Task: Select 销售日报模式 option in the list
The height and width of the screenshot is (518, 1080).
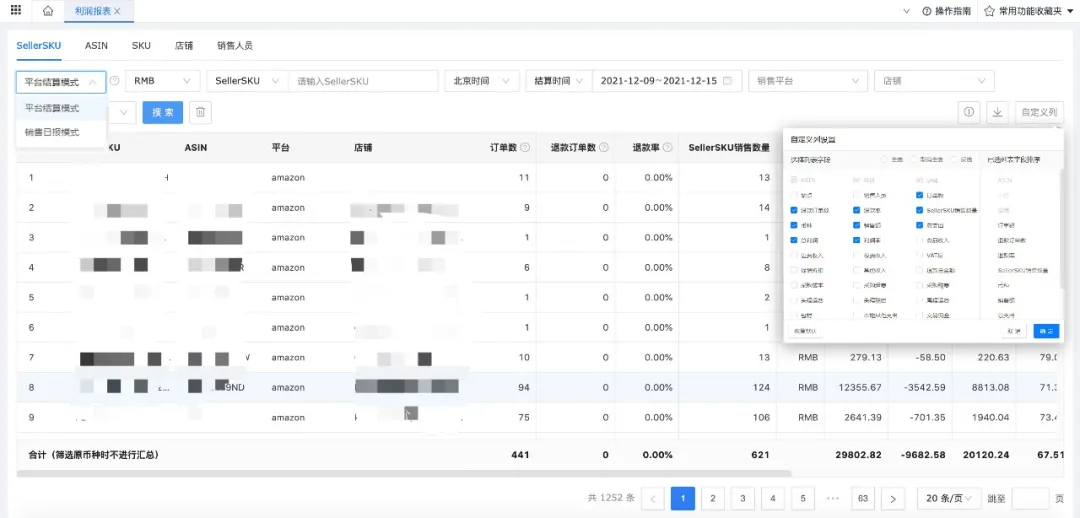Action: pyautogui.click(x=61, y=132)
